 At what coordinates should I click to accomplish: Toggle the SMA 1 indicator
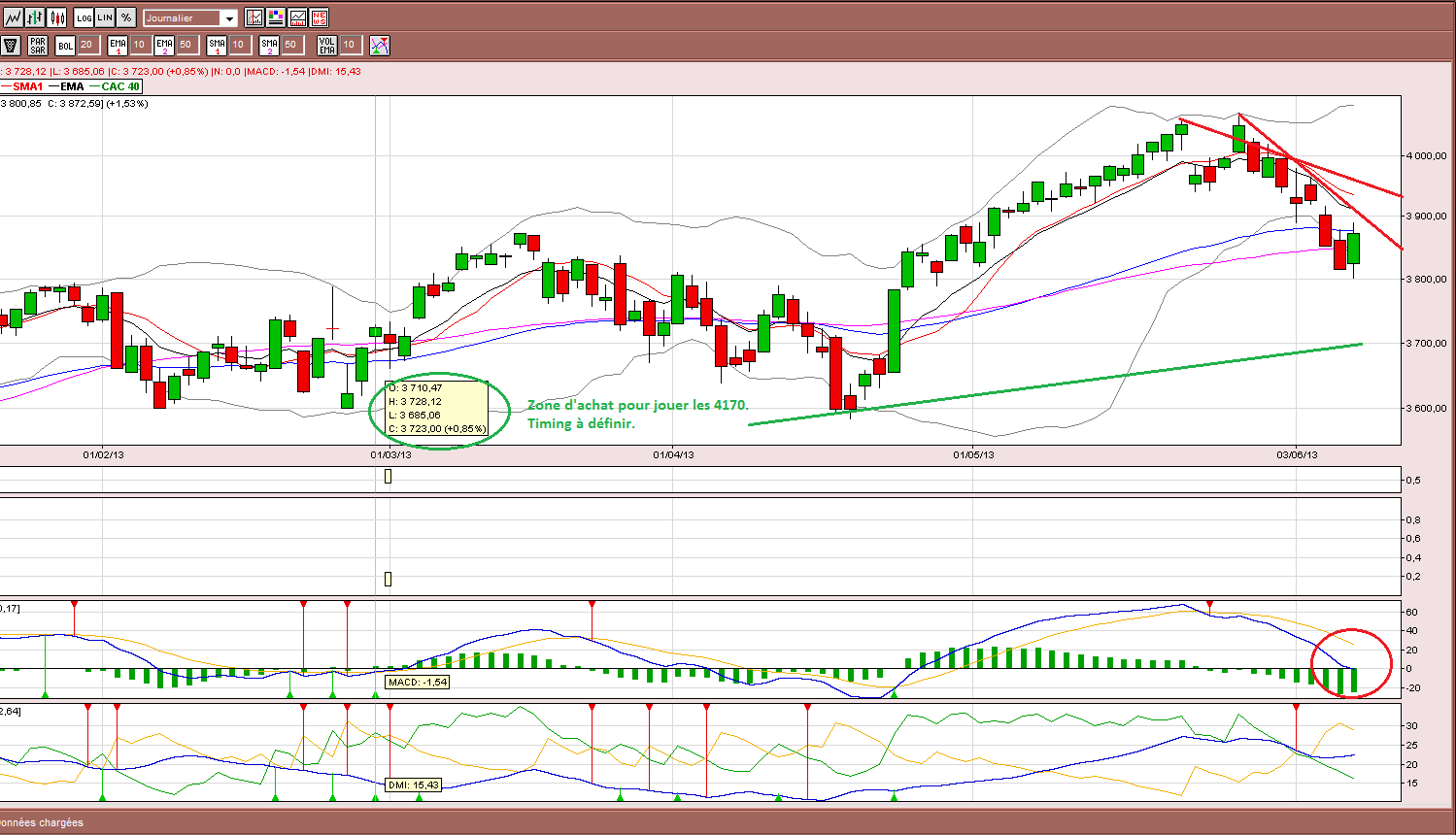(217, 46)
